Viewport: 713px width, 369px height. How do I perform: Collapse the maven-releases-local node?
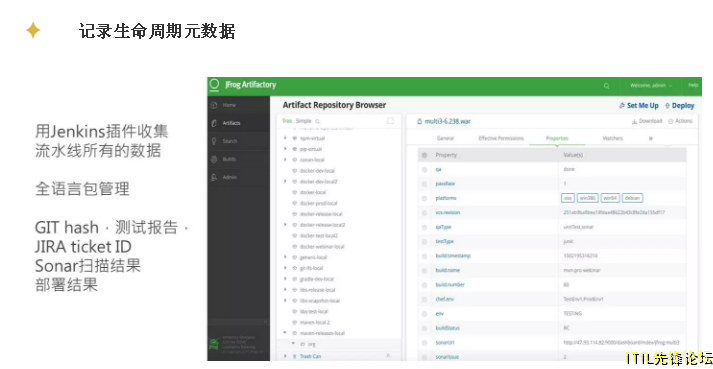click(285, 333)
